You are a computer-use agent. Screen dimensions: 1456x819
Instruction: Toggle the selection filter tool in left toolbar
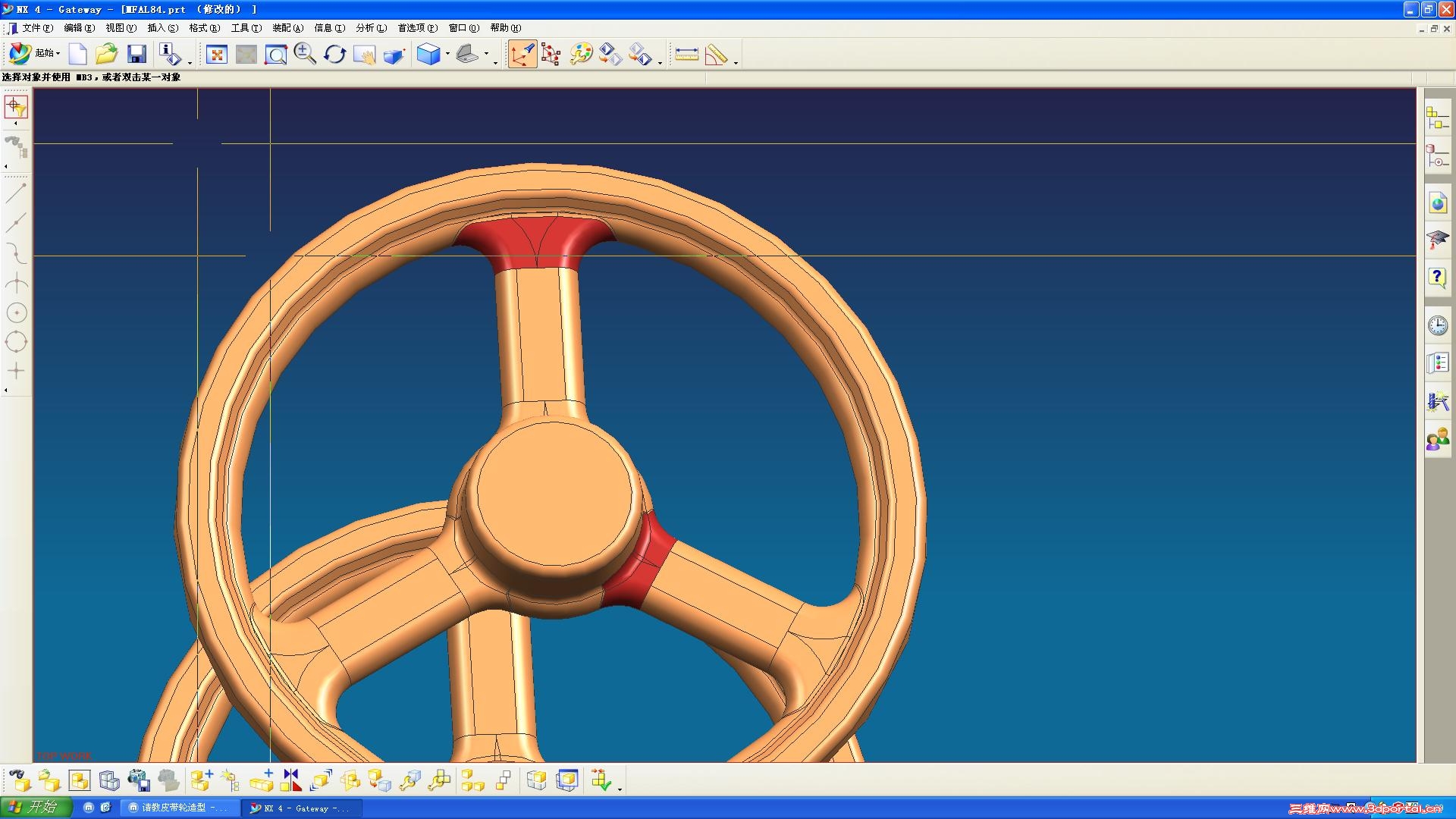point(16,107)
